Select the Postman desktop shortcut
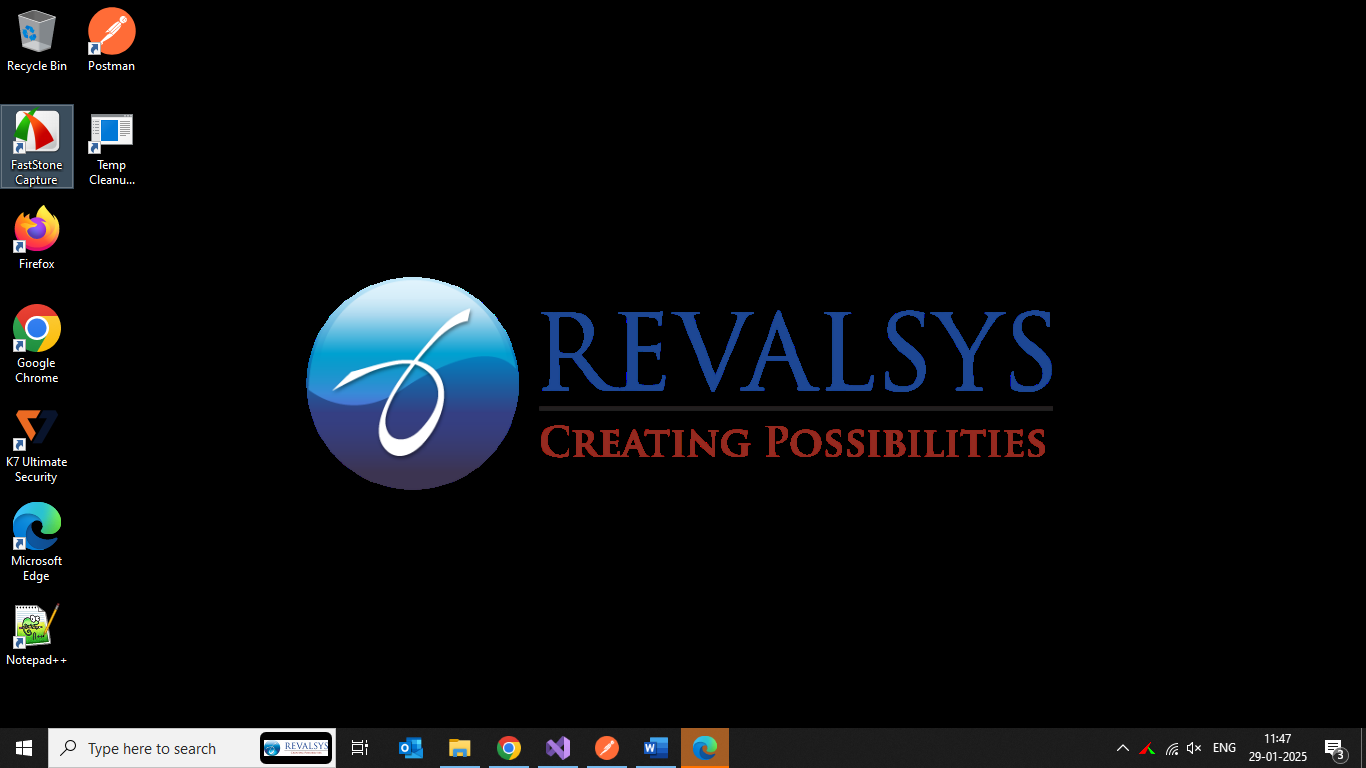 click(111, 40)
